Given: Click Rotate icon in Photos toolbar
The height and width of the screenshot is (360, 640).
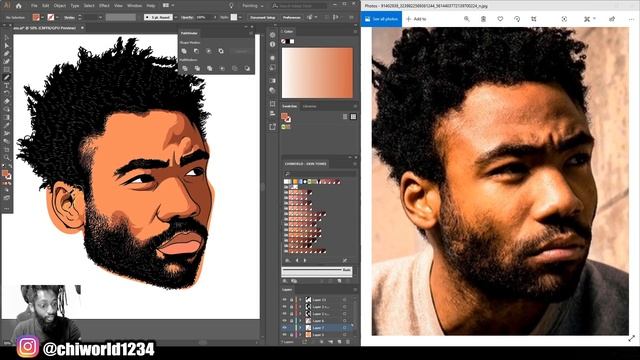Looking at the screenshot, I should tap(517, 19).
